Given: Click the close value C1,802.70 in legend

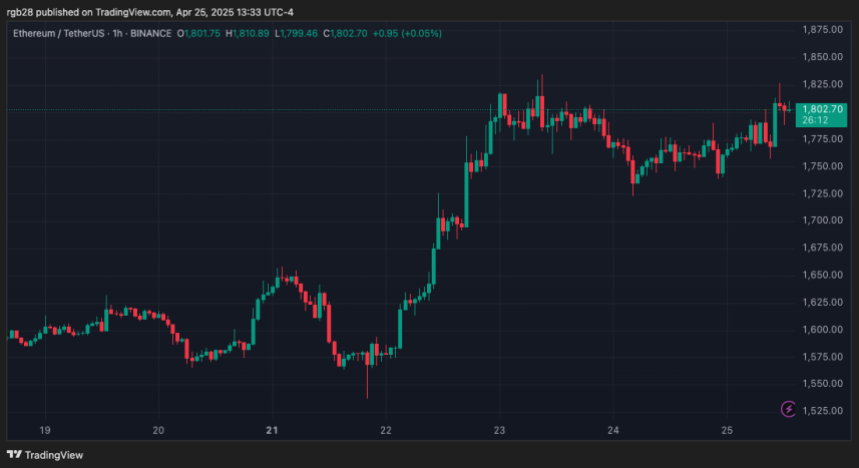Looking at the screenshot, I should (x=352, y=33).
